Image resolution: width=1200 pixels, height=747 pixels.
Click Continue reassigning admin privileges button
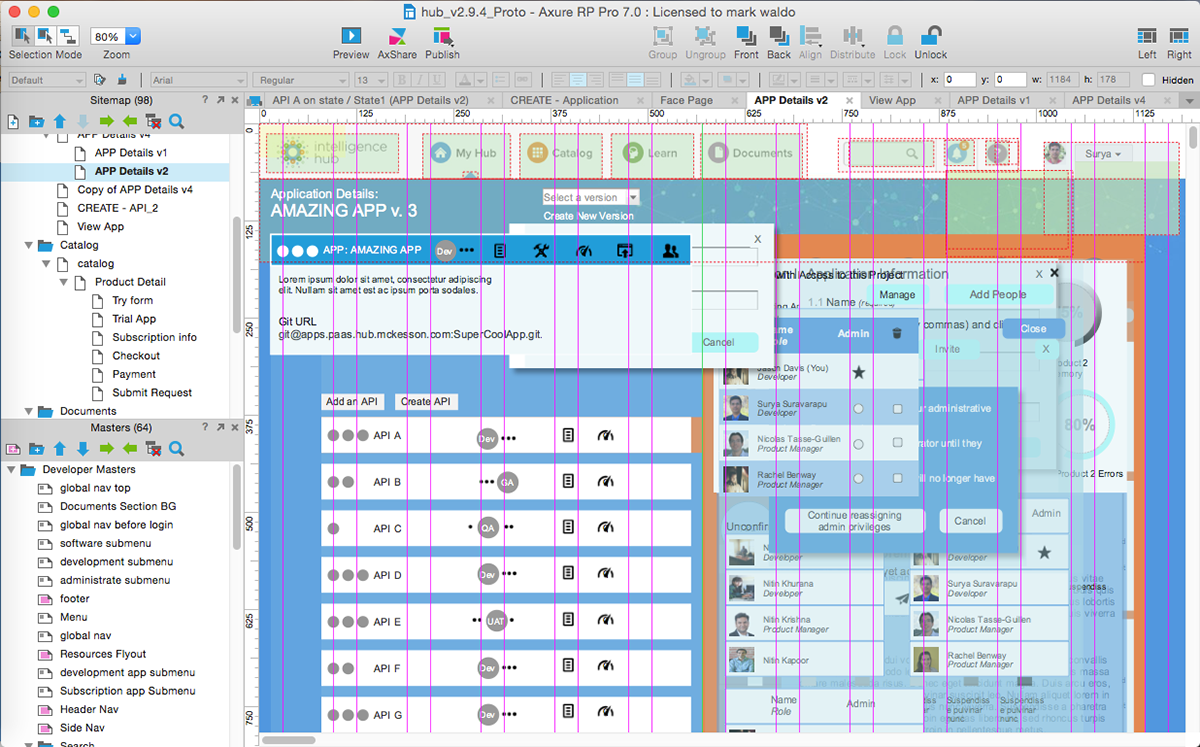point(854,521)
